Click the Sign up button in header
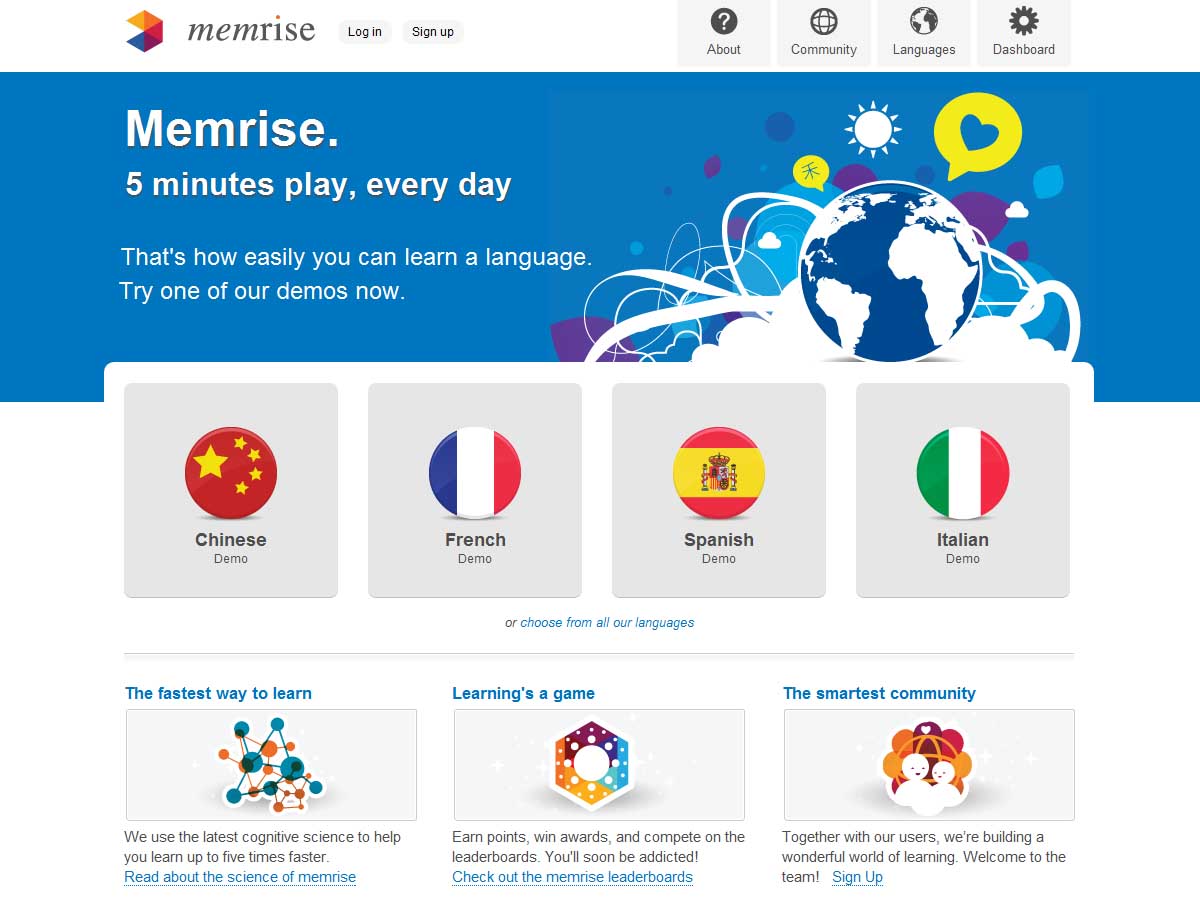 pyautogui.click(x=433, y=32)
